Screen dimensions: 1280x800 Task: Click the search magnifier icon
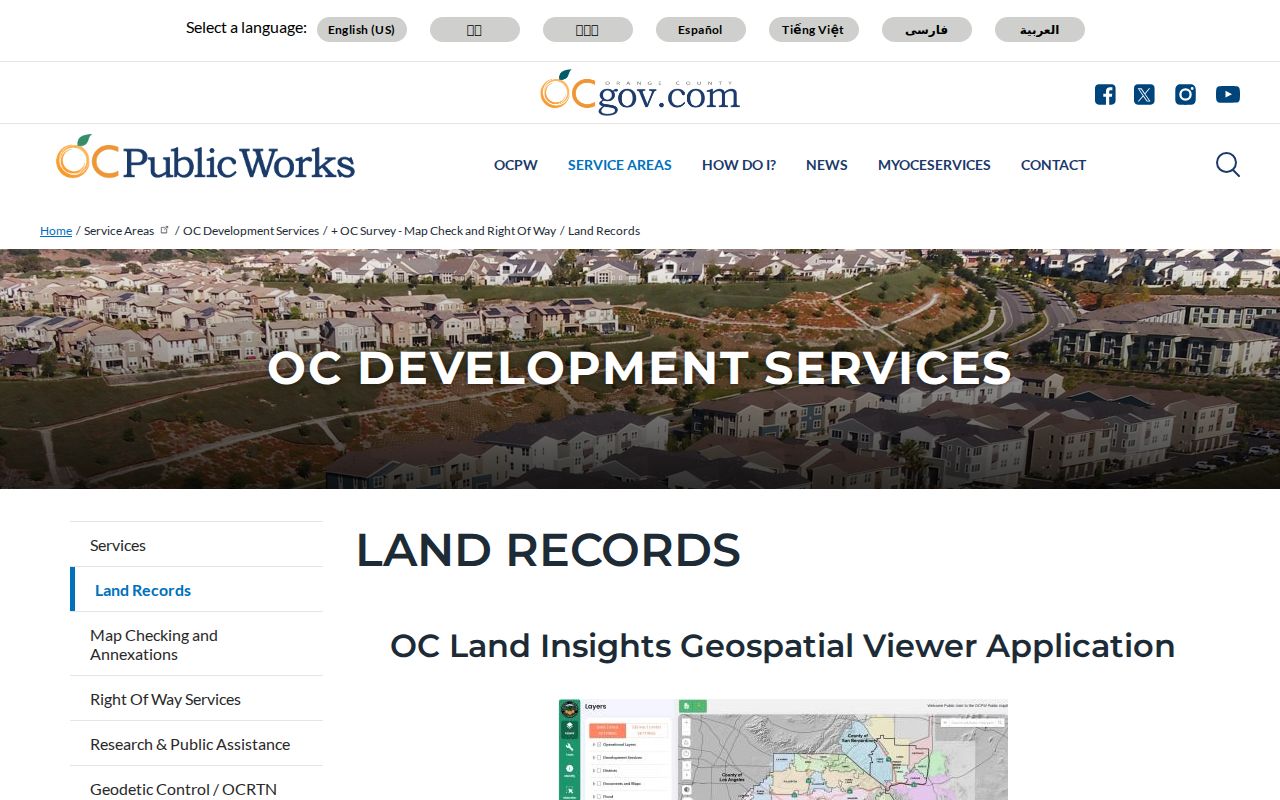1228,165
